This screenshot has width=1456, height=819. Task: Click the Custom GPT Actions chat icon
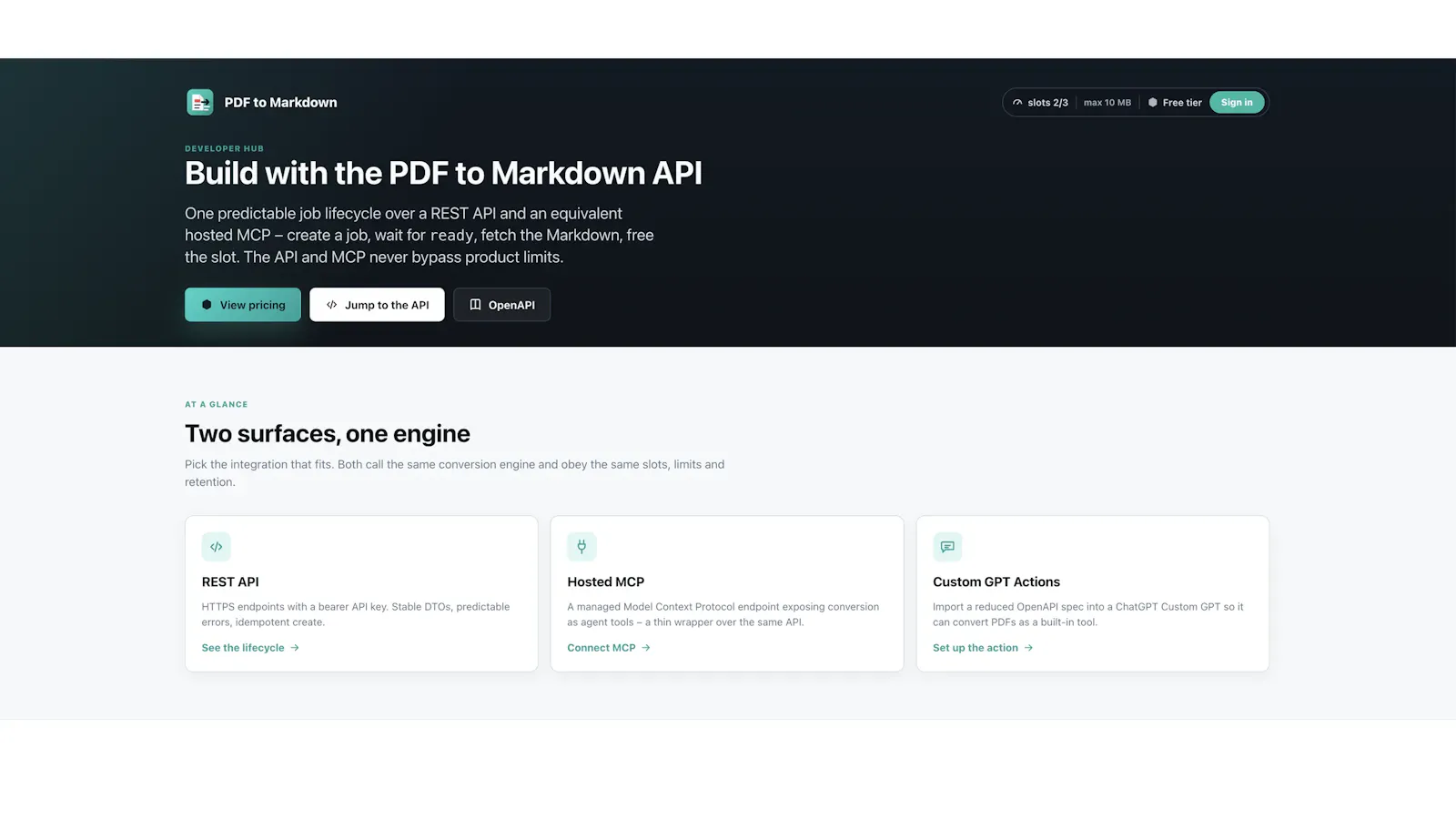947,547
